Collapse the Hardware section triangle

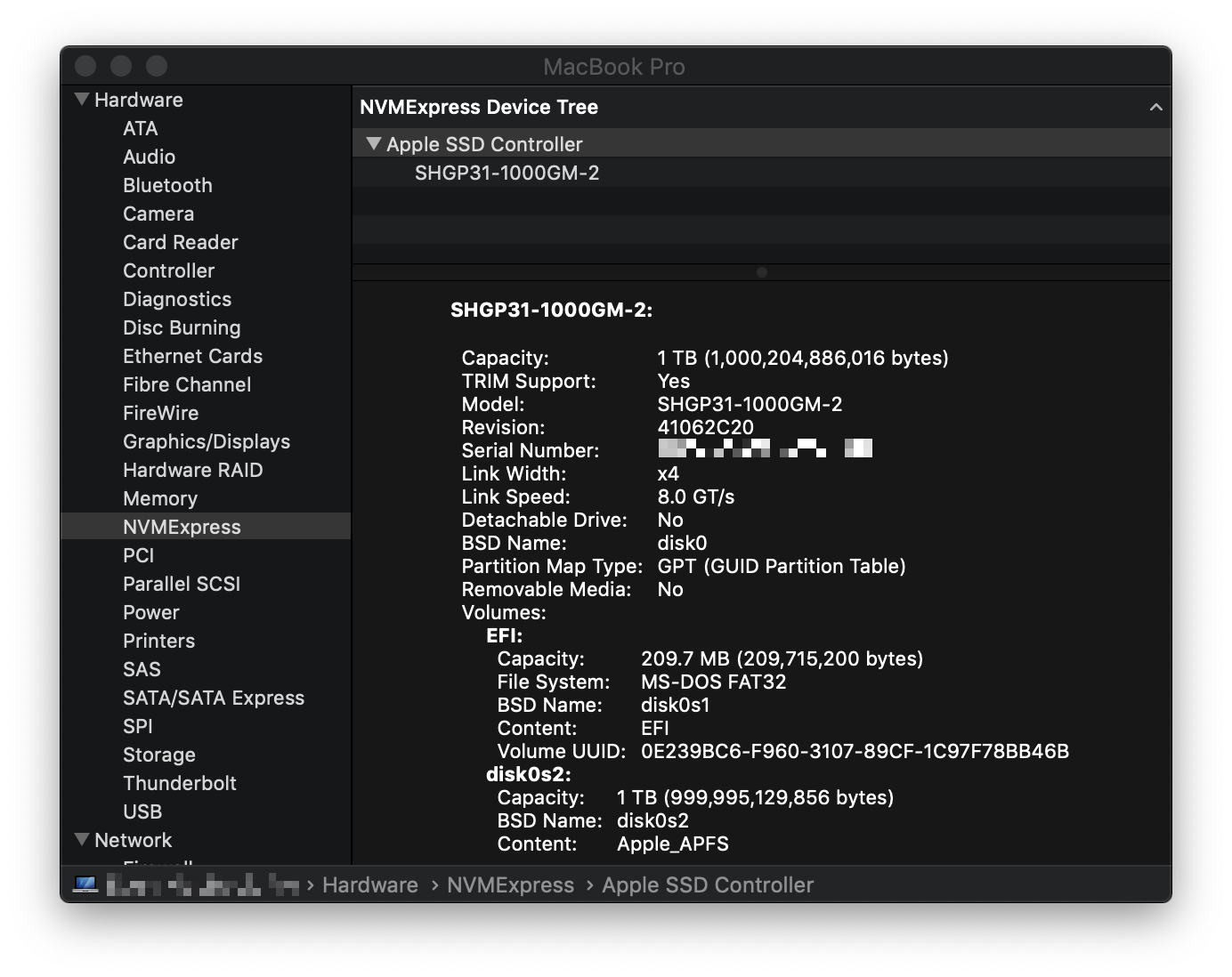click(x=82, y=100)
